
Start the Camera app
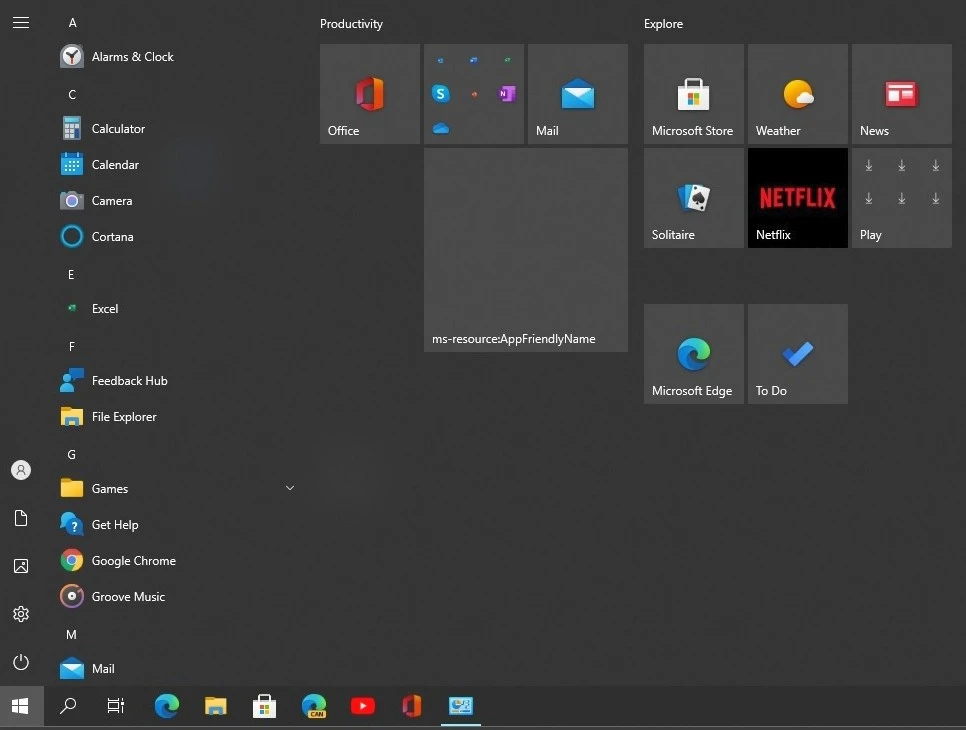(x=112, y=200)
